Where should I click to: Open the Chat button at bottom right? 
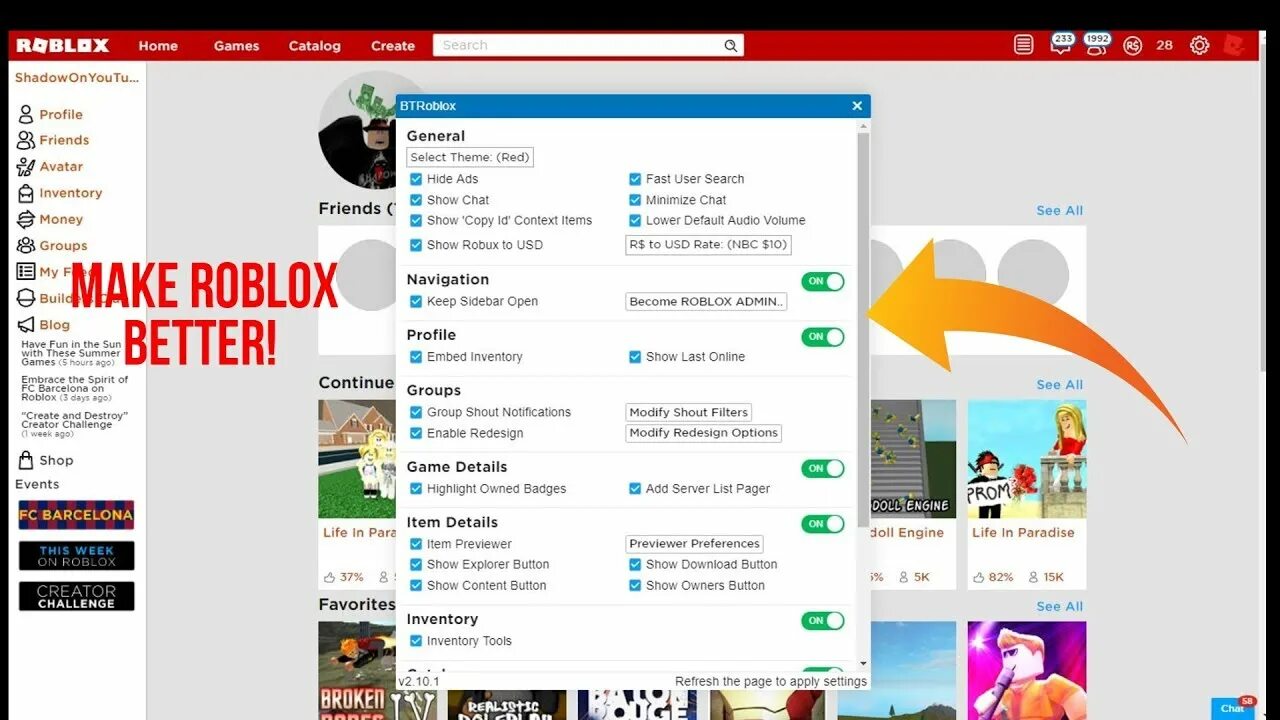pos(1234,707)
